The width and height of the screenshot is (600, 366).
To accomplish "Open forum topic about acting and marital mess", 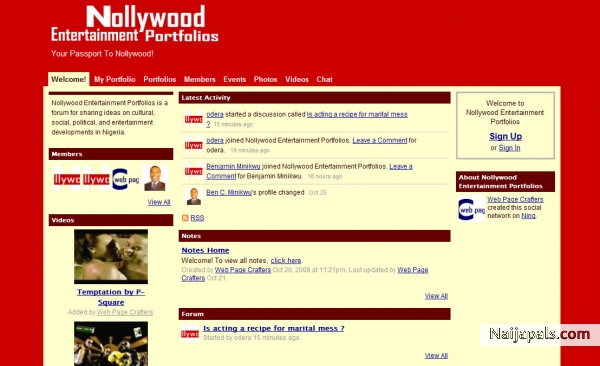I will coord(274,328).
